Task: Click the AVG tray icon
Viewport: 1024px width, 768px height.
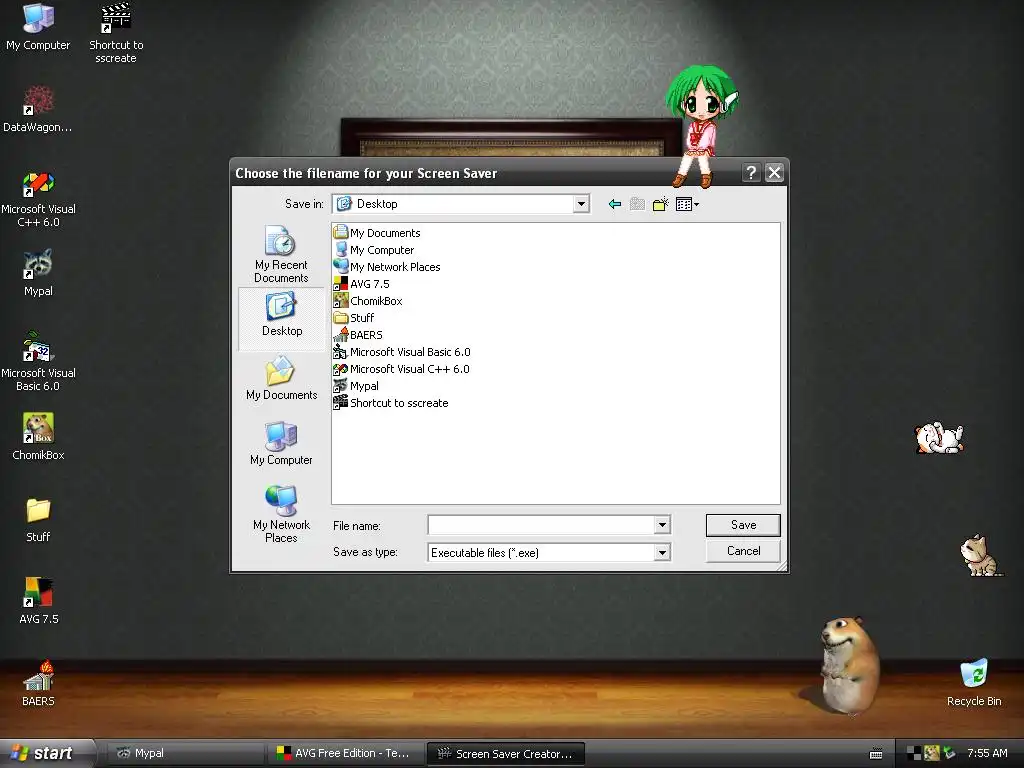Action: point(914,754)
